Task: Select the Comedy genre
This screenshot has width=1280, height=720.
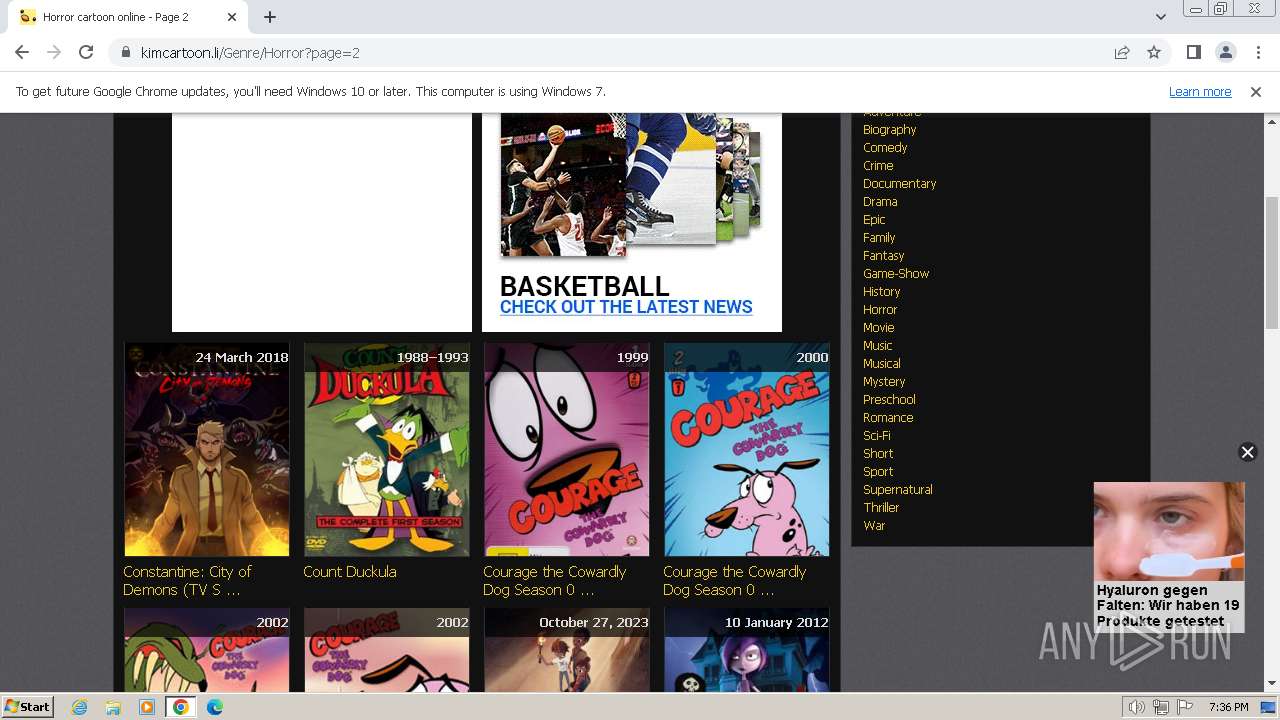Action: [x=885, y=147]
